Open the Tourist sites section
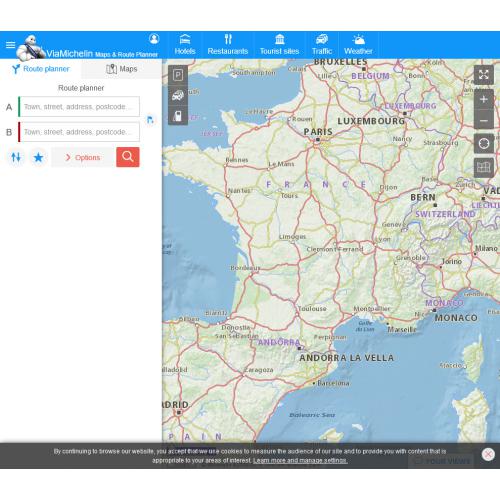The image size is (500, 500). pyautogui.click(x=279, y=45)
